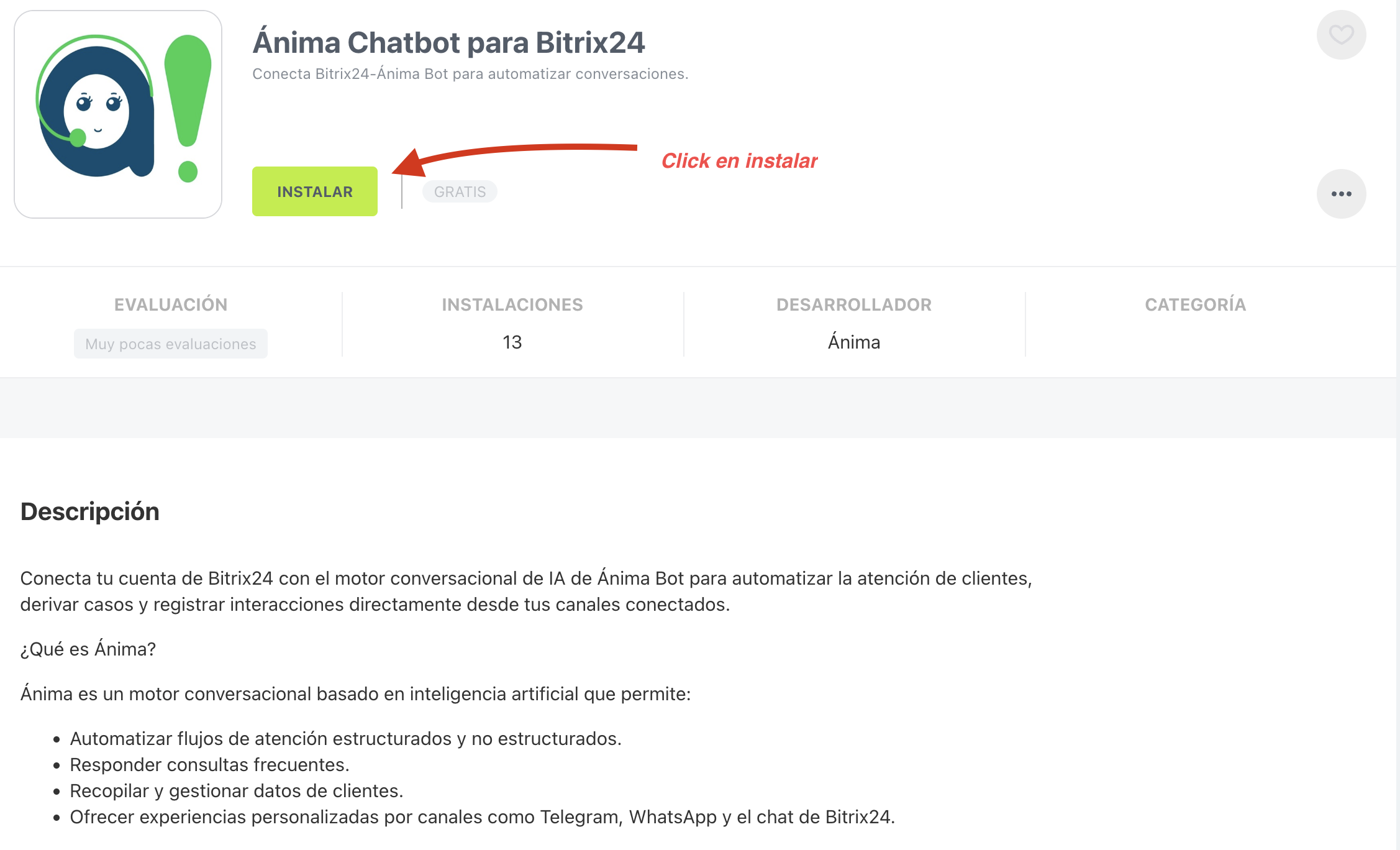The width and height of the screenshot is (1400, 850).
Task: Click the "Responder consultas frecuentes" bullet item
Action: [209, 765]
